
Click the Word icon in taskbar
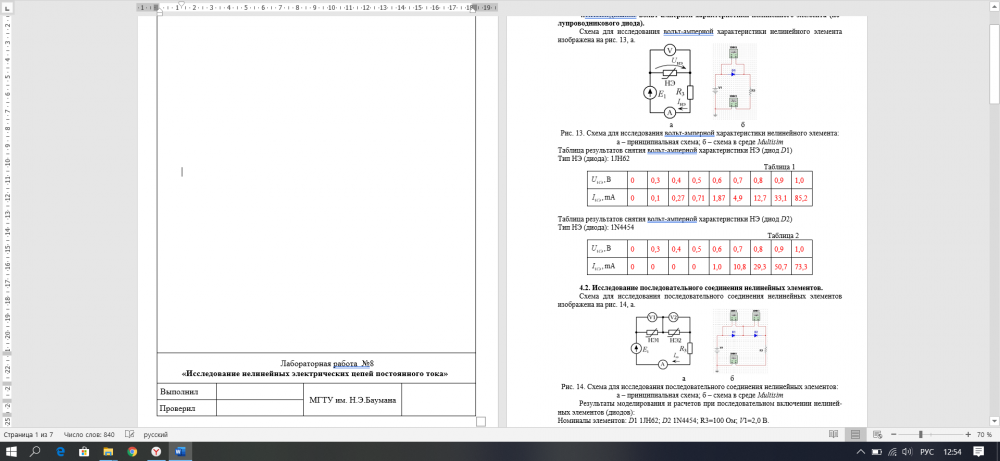(181, 452)
